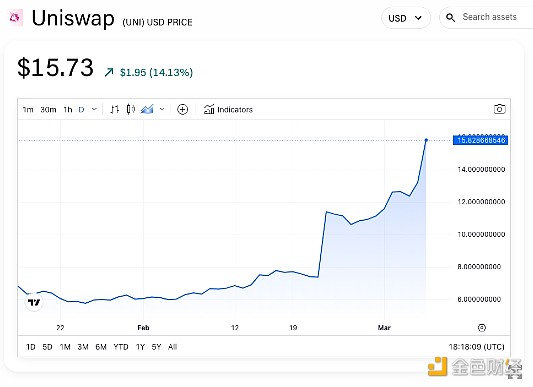Screen dimensions: 533x387
Task: Switch to the 1h interval
Action: click(68, 110)
